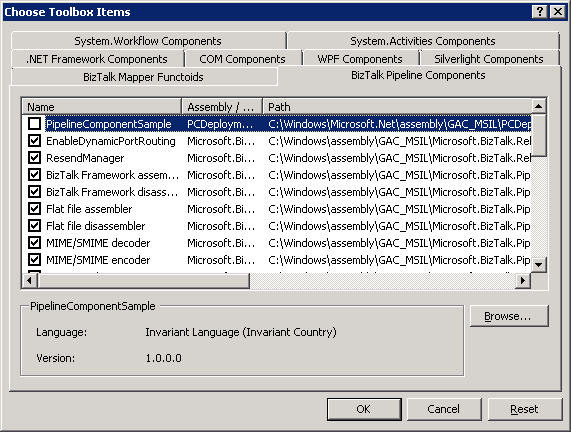
Task: Sort list by Name column header
Action: click(x=102, y=107)
